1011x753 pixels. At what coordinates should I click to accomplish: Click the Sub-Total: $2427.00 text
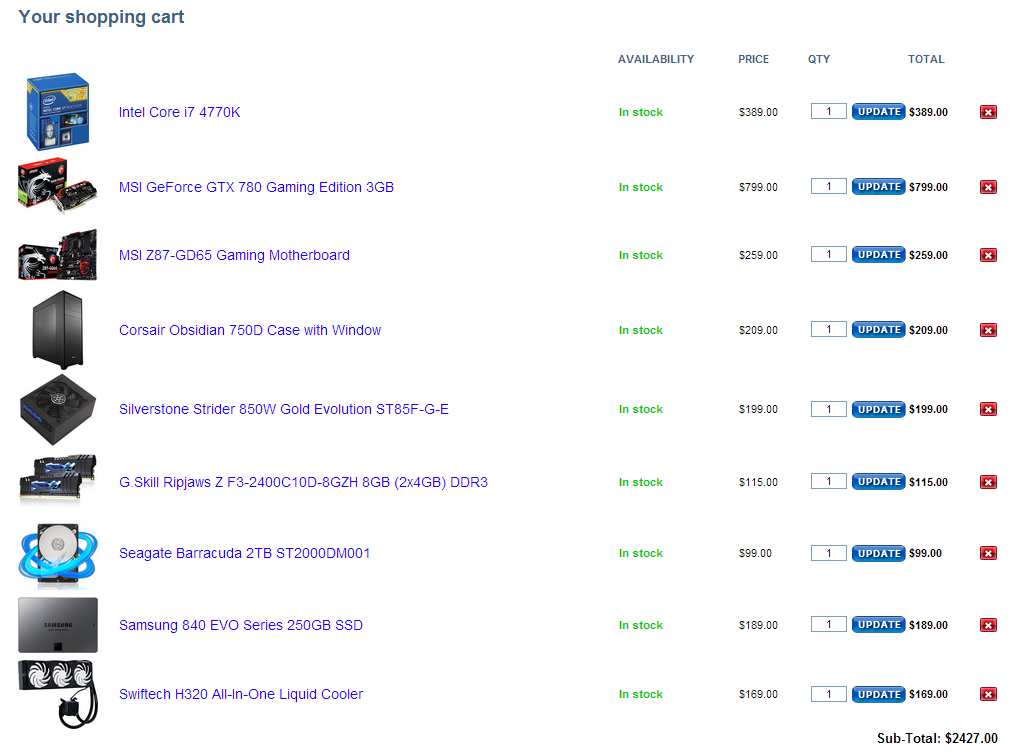coord(937,739)
